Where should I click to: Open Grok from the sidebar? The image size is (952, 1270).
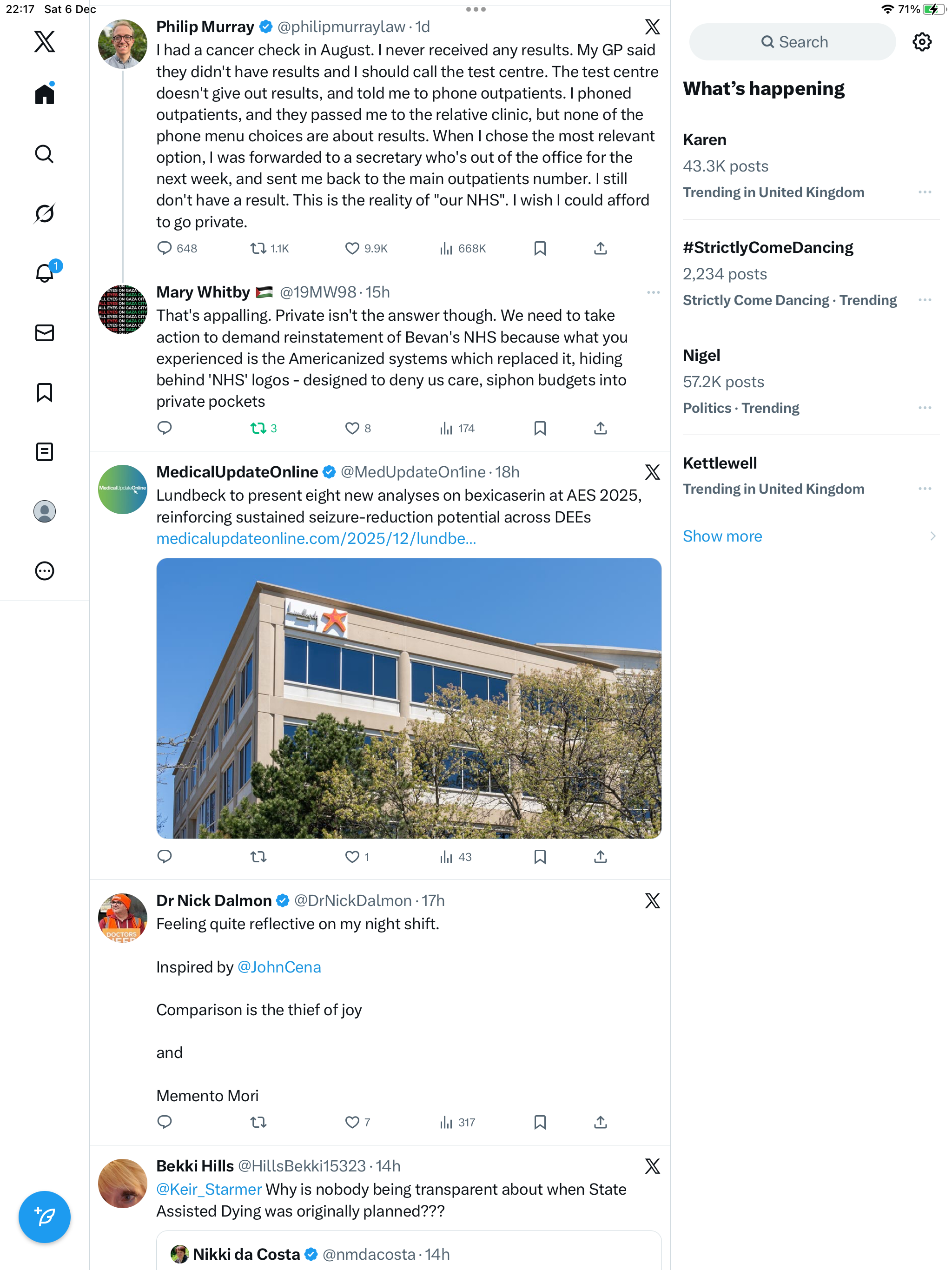click(x=44, y=213)
